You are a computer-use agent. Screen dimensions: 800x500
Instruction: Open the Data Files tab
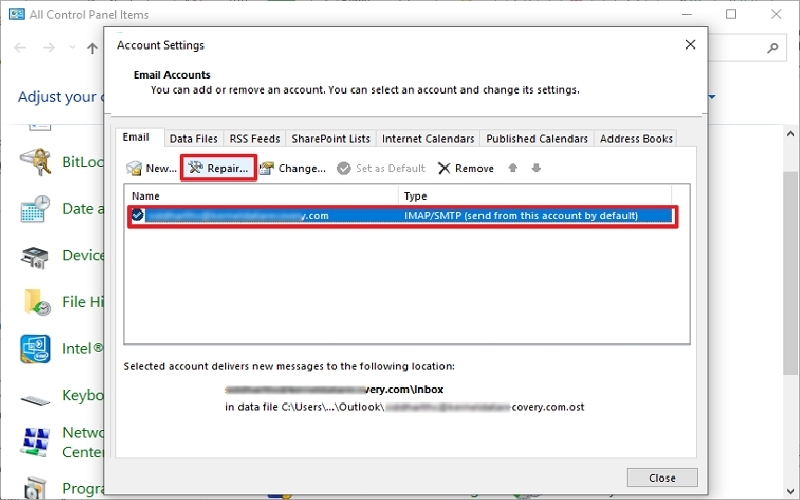click(x=193, y=139)
